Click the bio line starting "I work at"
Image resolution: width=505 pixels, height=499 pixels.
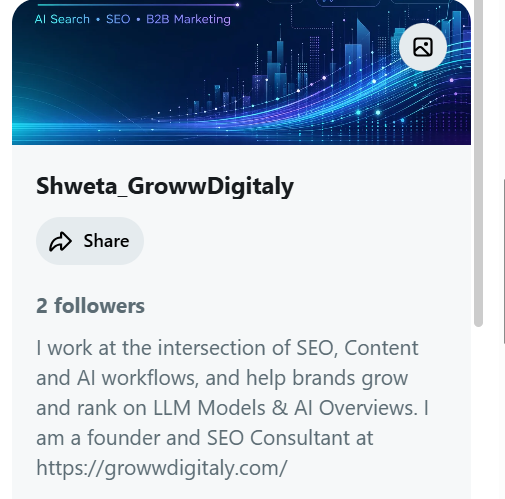point(227,348)
